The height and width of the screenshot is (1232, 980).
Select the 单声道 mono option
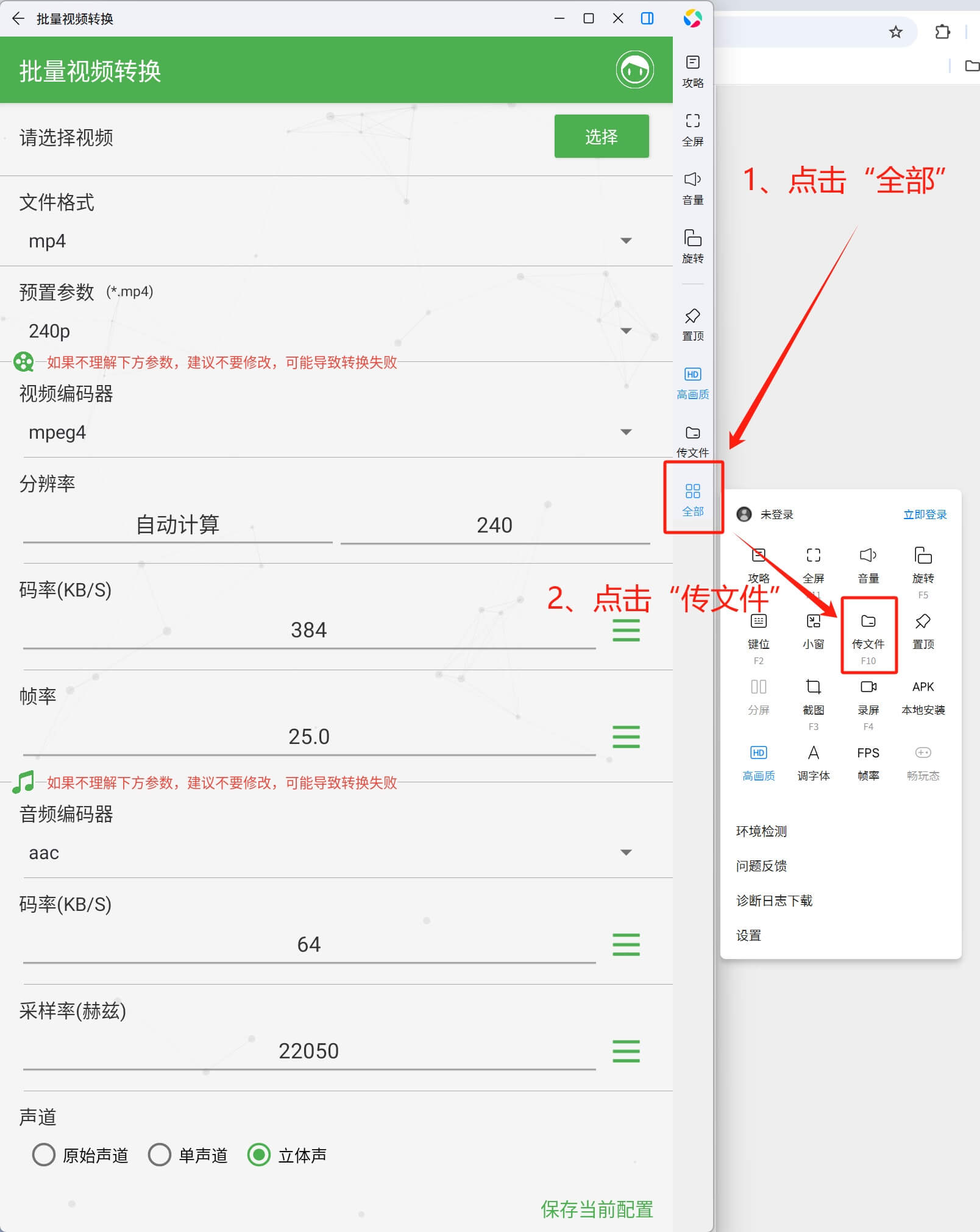pos(160,1154)
